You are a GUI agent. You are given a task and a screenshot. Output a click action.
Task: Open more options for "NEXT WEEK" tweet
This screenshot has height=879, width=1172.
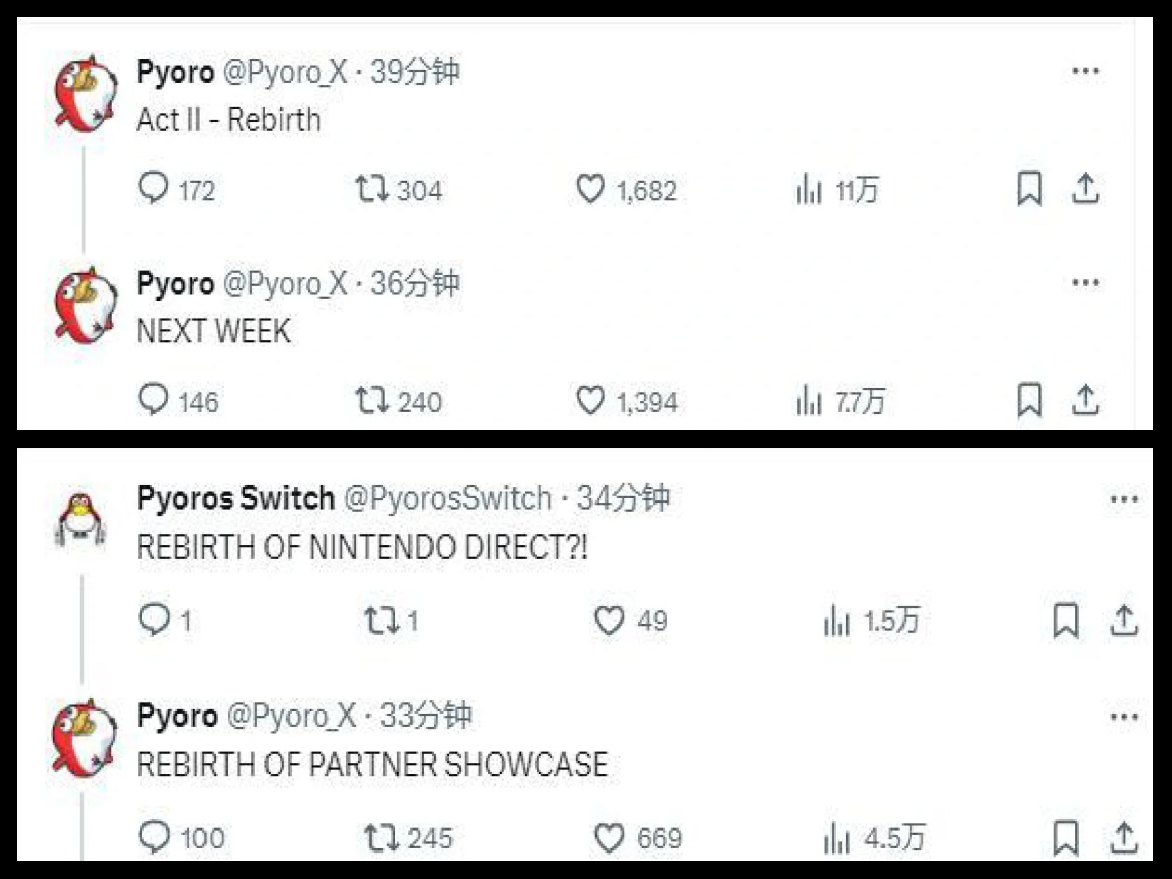point(1085,283)
